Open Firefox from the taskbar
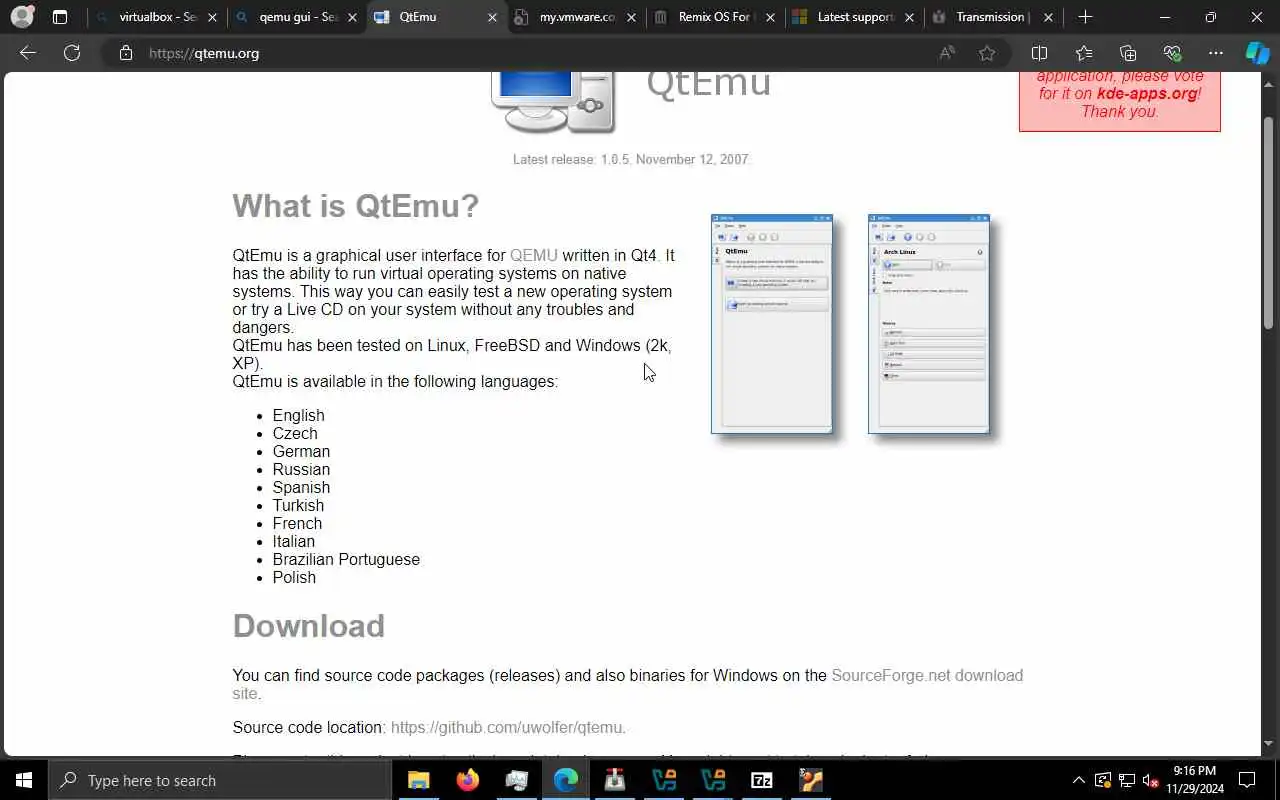Image resolution: width=1280 pixels, height=800 pixels. pos(467,780)
